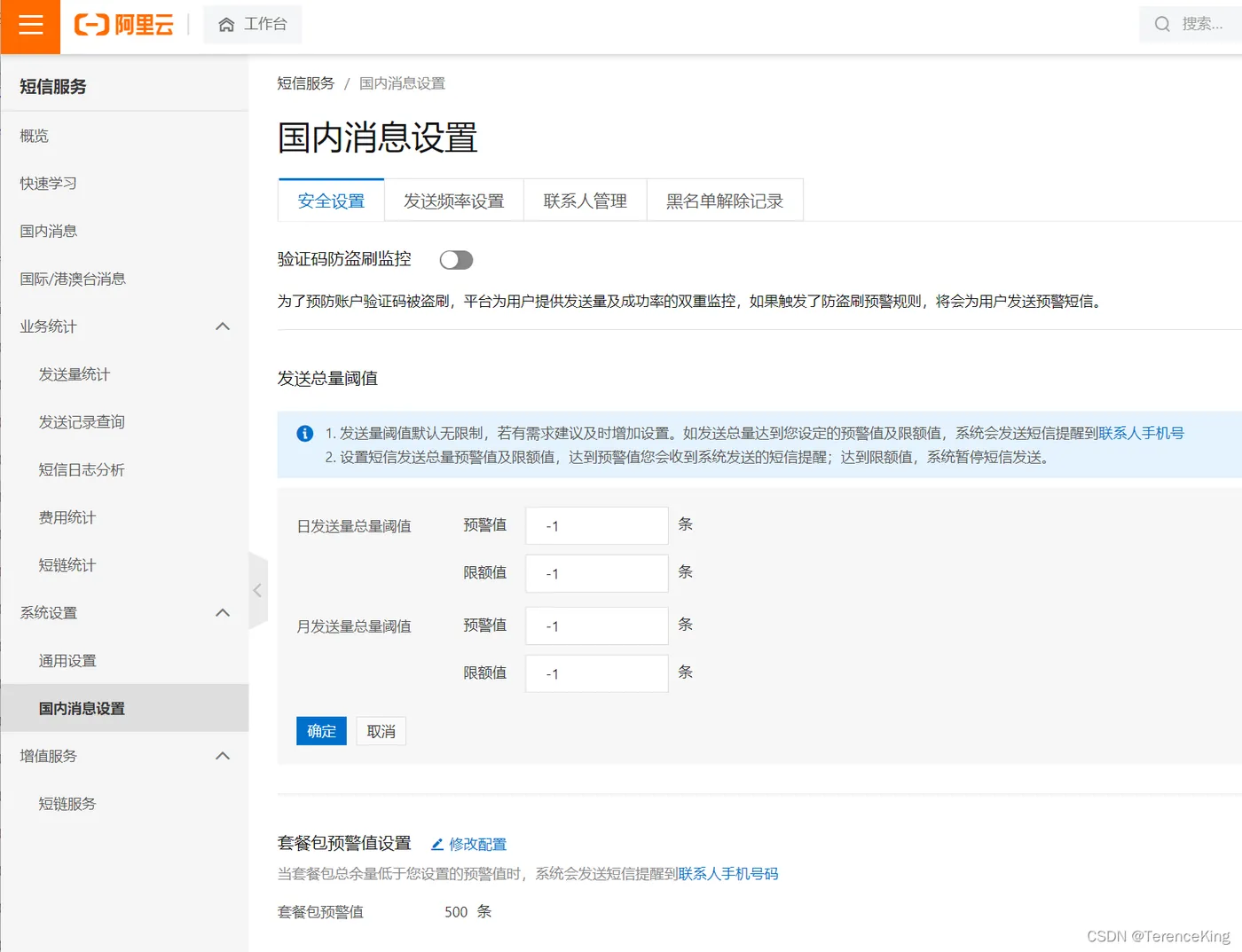Image resolution: width=1242 pixels, height=952 pixels.
Task: Click the Alibaba Cloud logo
Action: tap(123, 25)
